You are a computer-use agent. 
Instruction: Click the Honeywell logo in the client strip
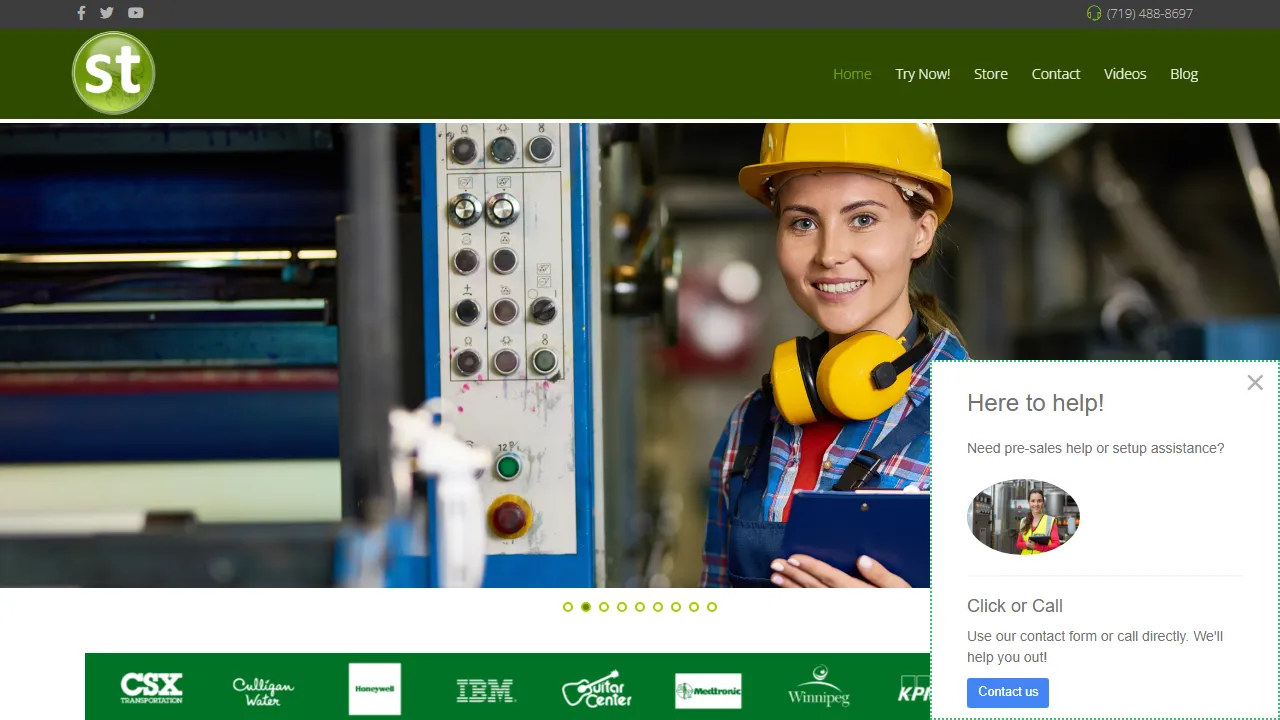(x=375, y=688)
